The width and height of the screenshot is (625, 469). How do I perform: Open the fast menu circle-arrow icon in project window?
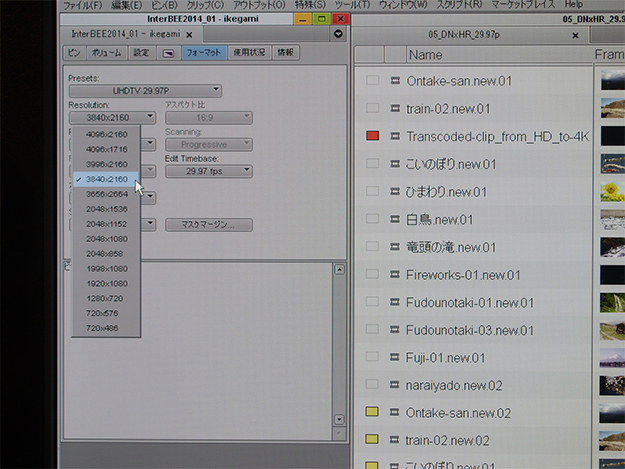[338, 34]
